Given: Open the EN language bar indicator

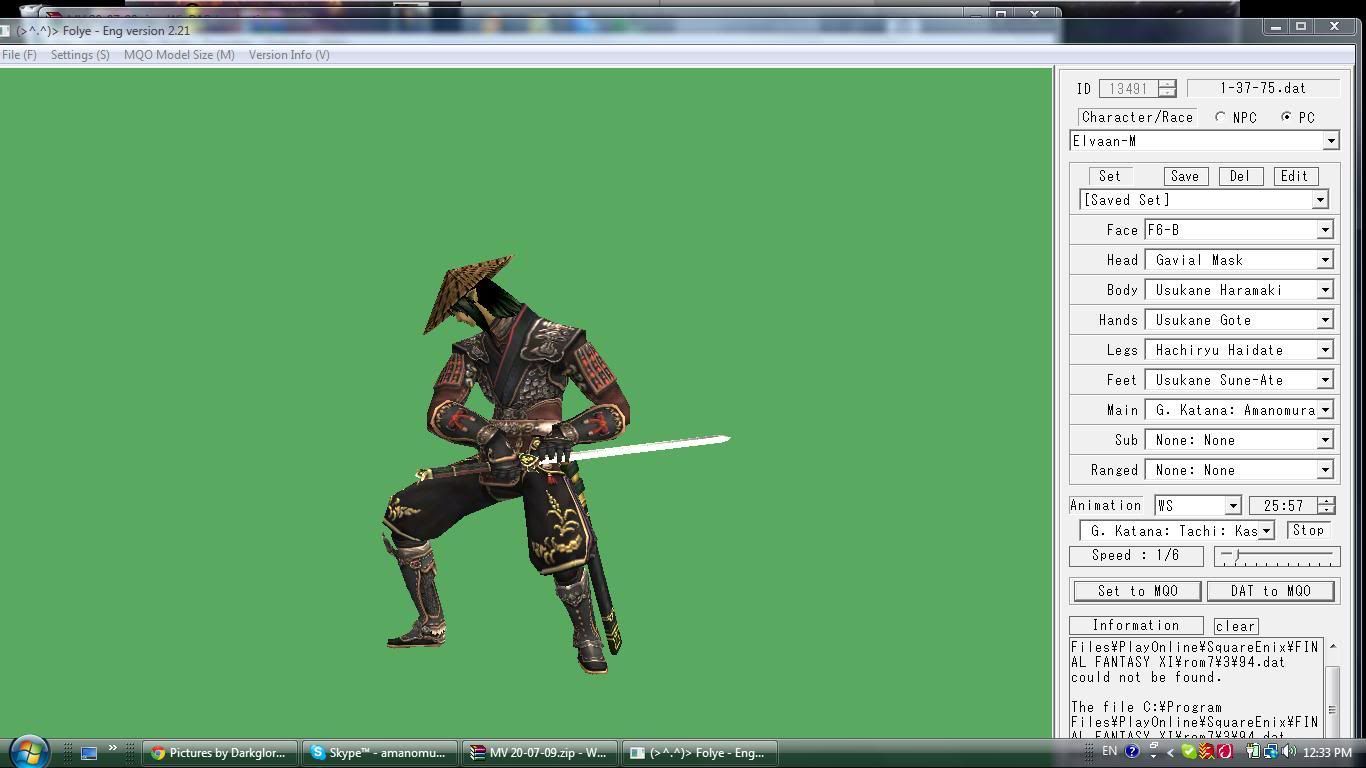Looking at the screenshot, I should click(1109, 751).
